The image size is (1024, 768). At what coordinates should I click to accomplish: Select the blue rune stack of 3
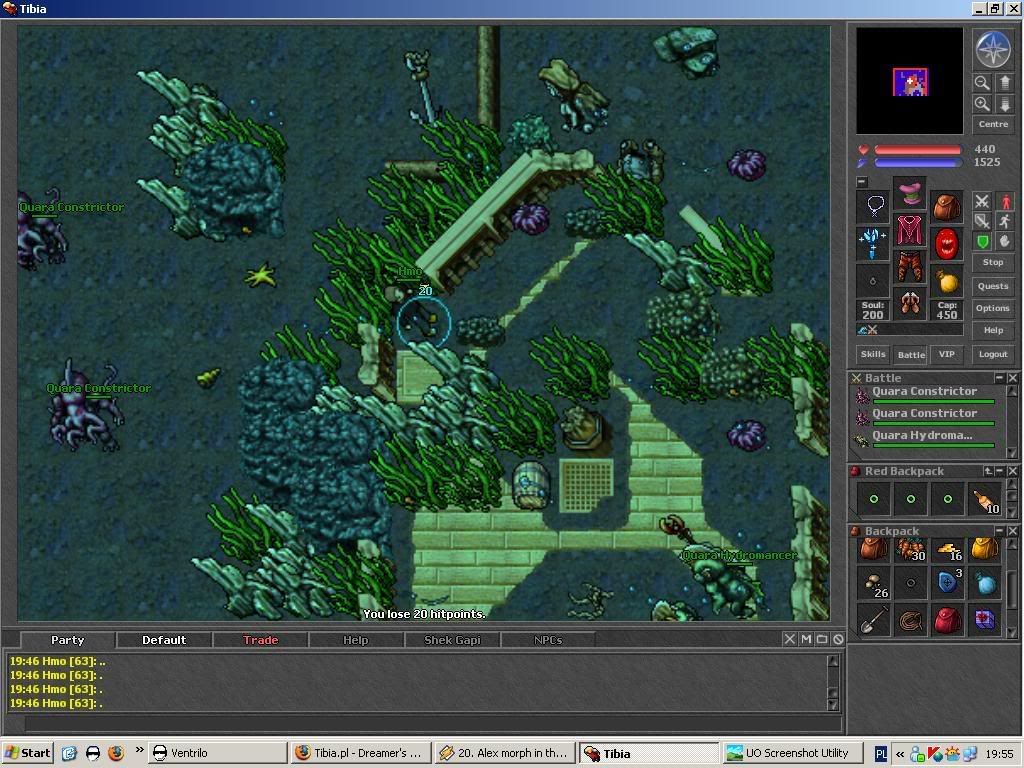pyautogui.click(x=948, y=583)
